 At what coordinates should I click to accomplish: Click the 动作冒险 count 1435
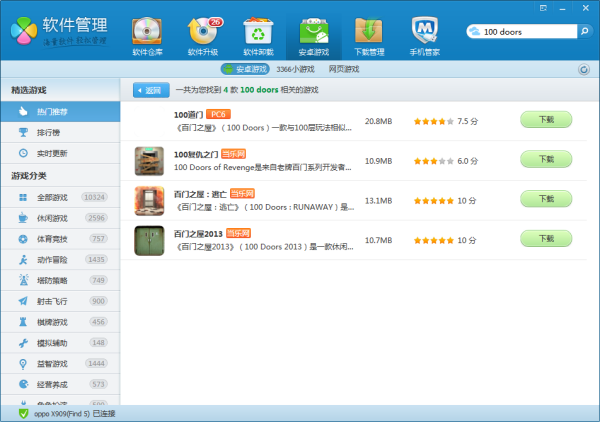coord(96,259)
